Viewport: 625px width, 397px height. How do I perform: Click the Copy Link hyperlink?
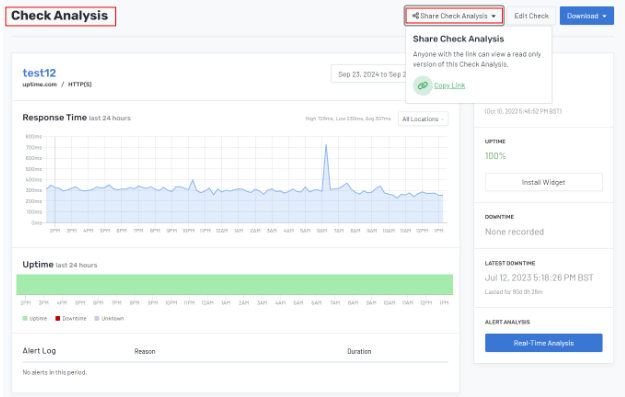450,85
